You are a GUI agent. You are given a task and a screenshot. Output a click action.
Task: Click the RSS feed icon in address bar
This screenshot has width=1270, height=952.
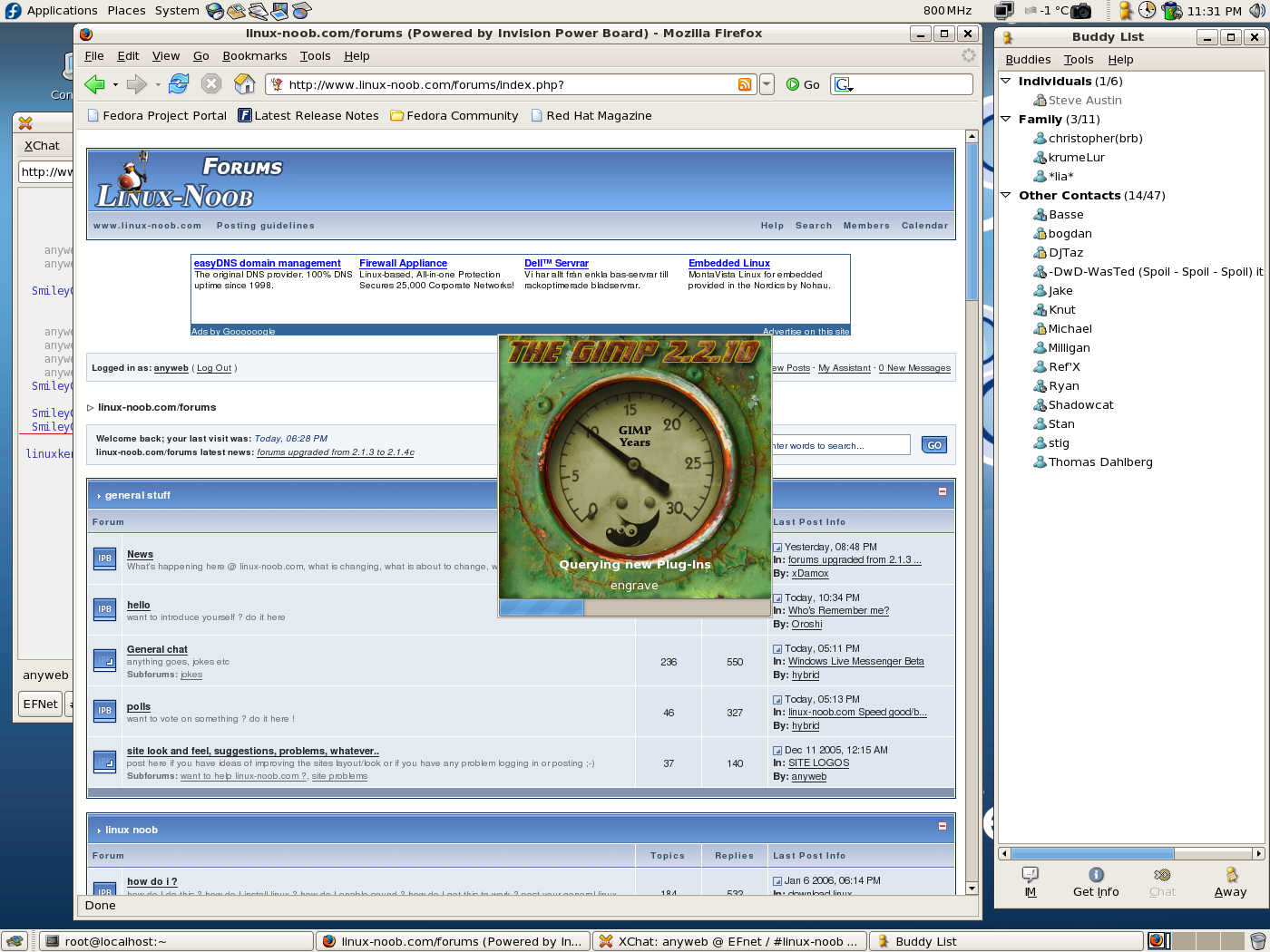tap(745, 84)
